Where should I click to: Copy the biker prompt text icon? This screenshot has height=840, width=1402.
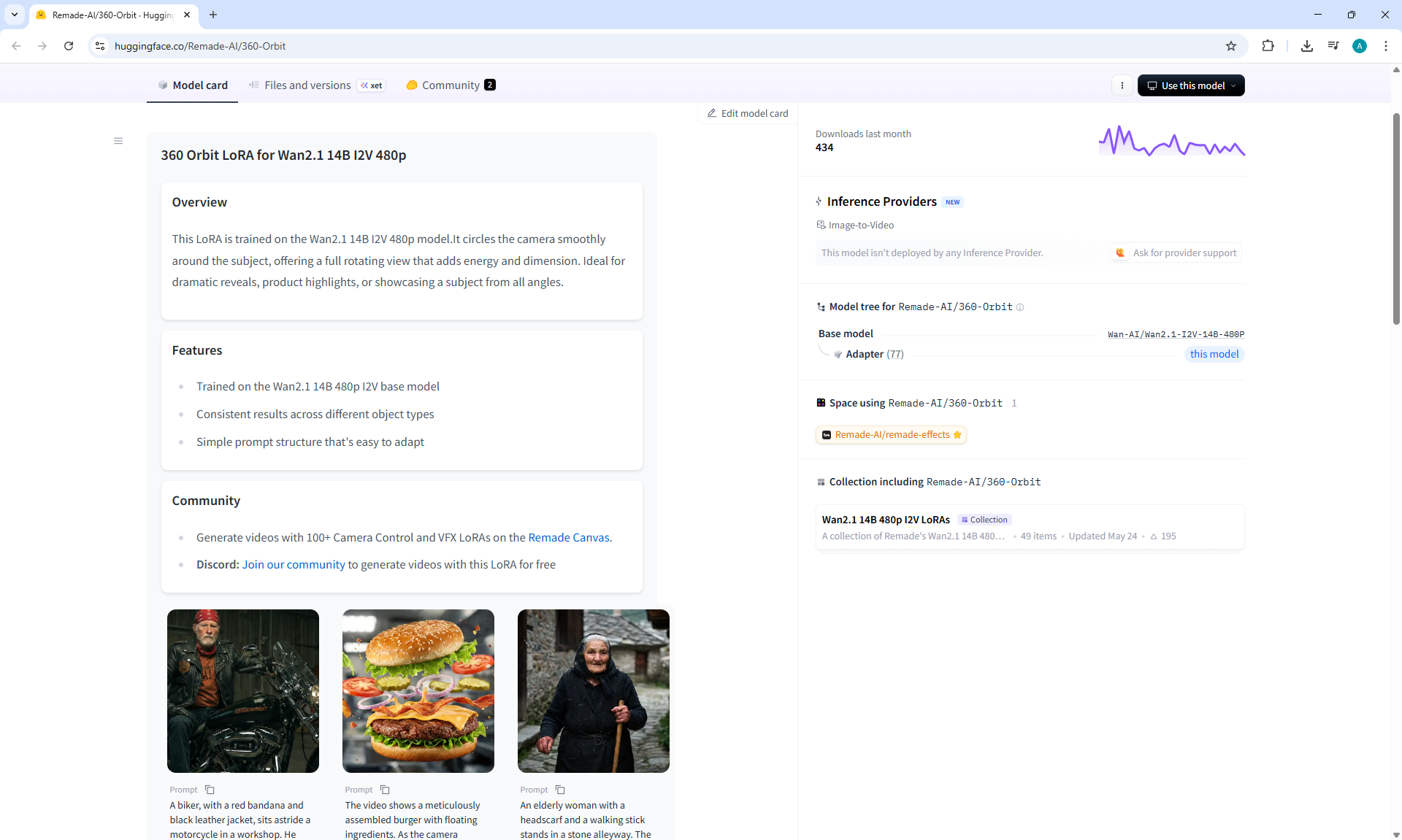[210, 790]
